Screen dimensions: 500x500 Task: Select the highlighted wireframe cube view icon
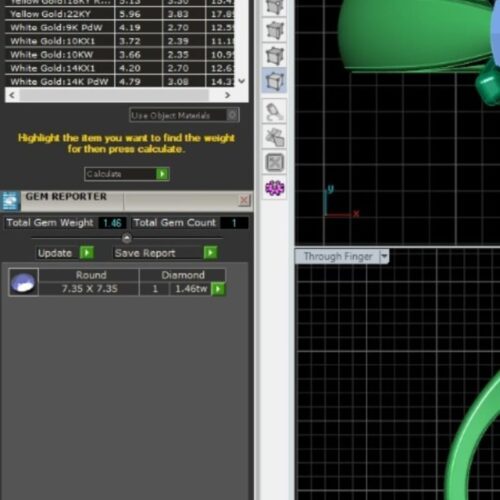[274, 80]
